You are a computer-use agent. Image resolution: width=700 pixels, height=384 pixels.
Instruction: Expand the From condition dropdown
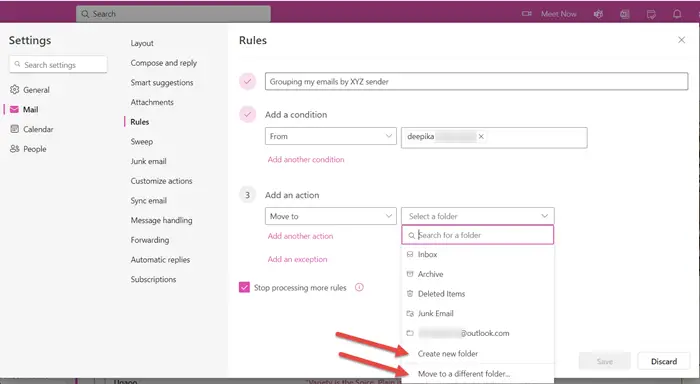[x=330, y=136]
